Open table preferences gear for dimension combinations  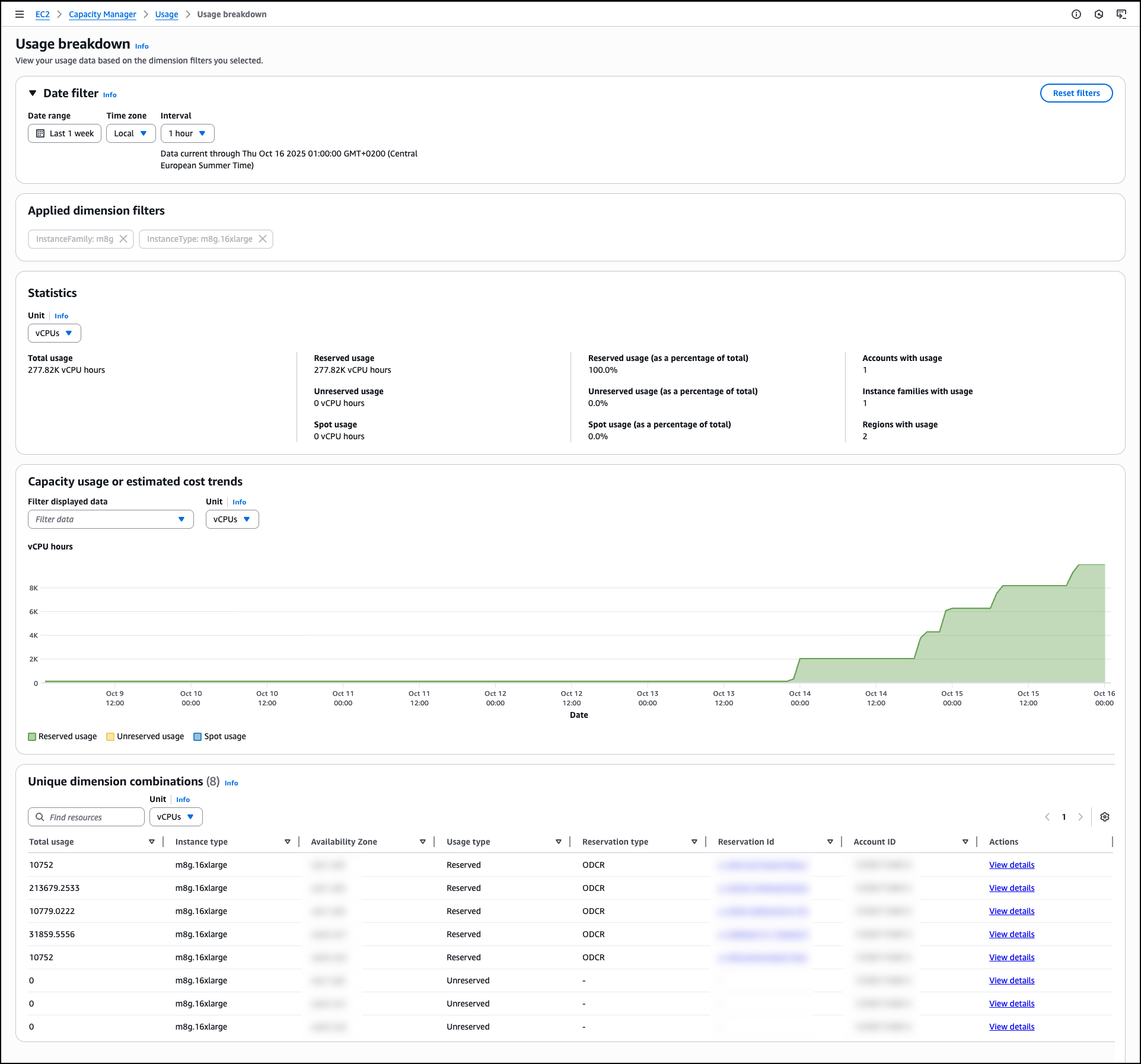(1104, 817)
